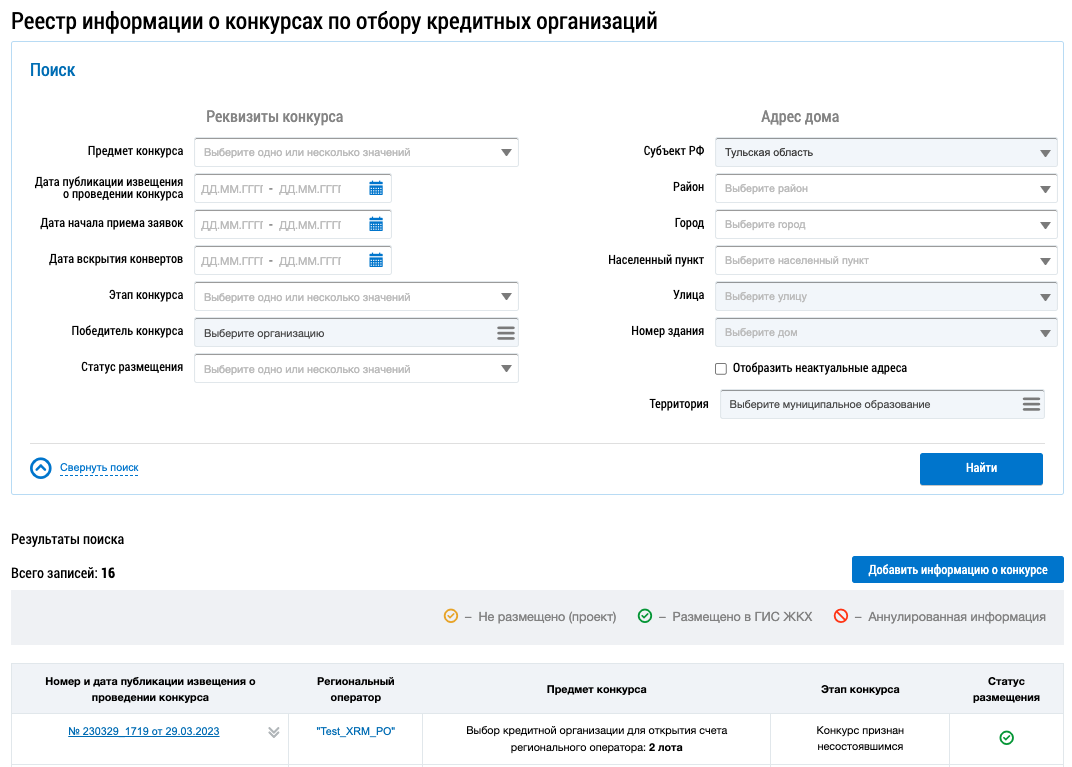Open calendar for Дата вскрытия конвертов
The width and height of the screenshot is (1072, 767).
pos(376,260)
